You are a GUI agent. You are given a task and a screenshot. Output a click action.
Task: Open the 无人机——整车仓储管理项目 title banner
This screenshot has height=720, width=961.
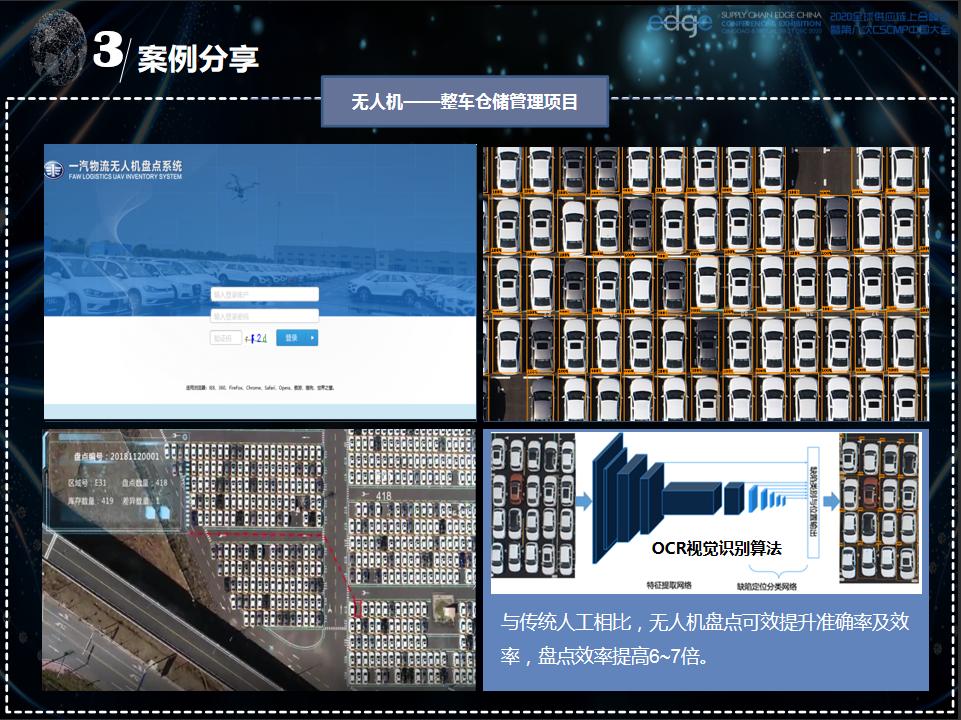pyautogui.click(x=469, y=99)
